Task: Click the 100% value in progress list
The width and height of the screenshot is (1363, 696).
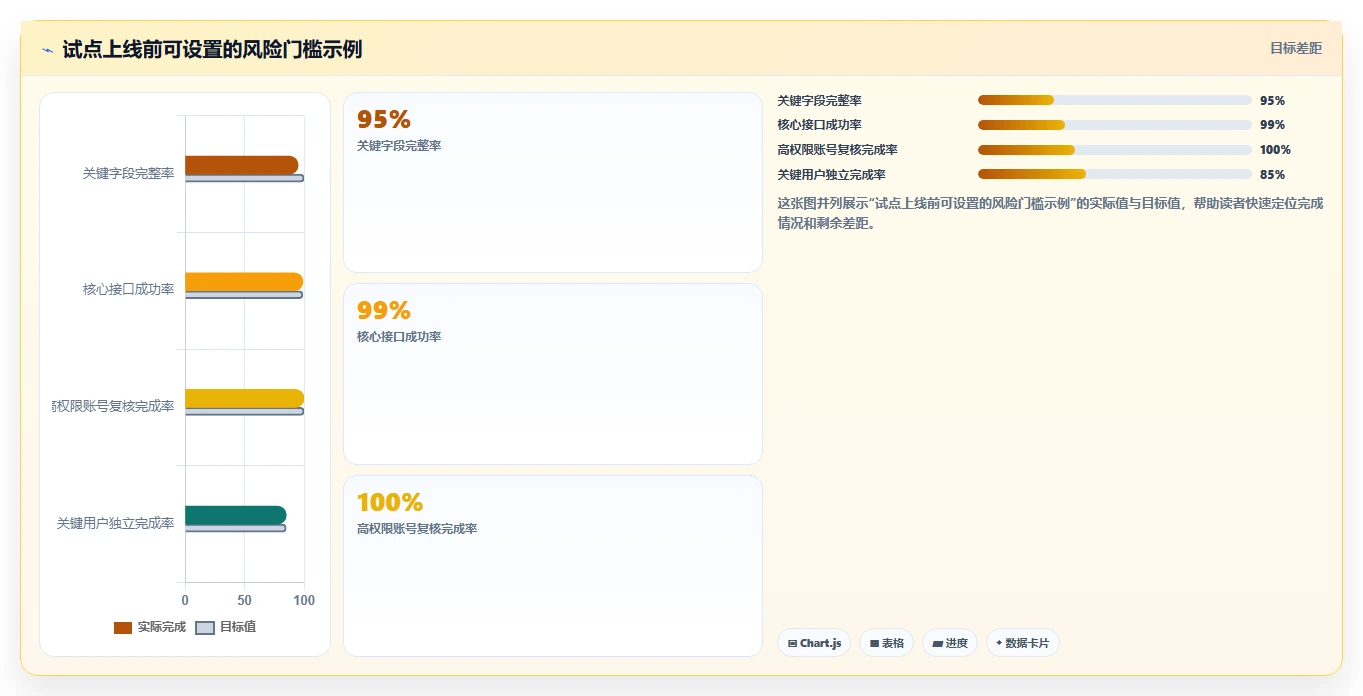Action: click(1275, 150)
